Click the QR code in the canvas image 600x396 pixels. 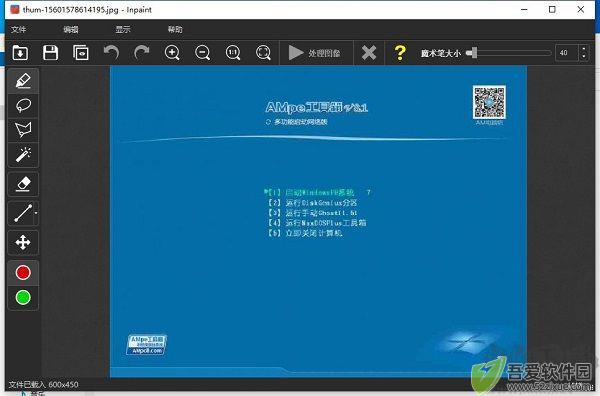[x=489, y=102]
